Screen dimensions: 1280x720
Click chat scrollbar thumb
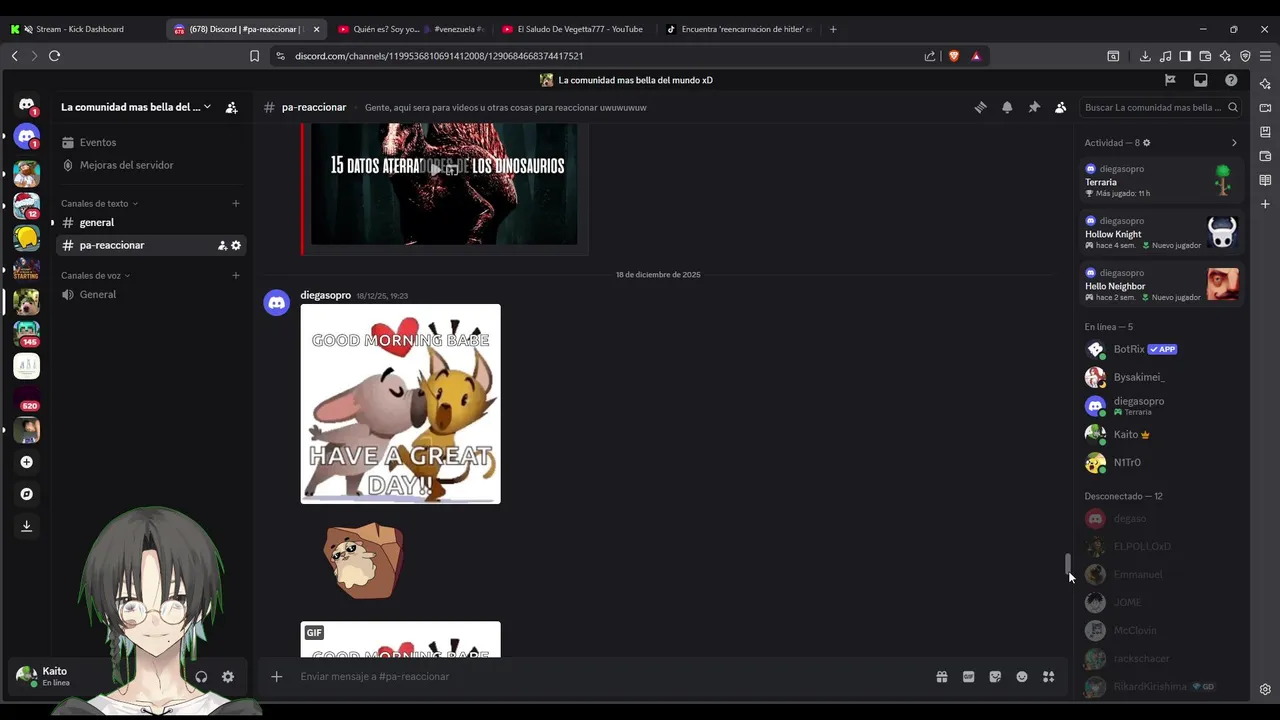(1067, 564)
